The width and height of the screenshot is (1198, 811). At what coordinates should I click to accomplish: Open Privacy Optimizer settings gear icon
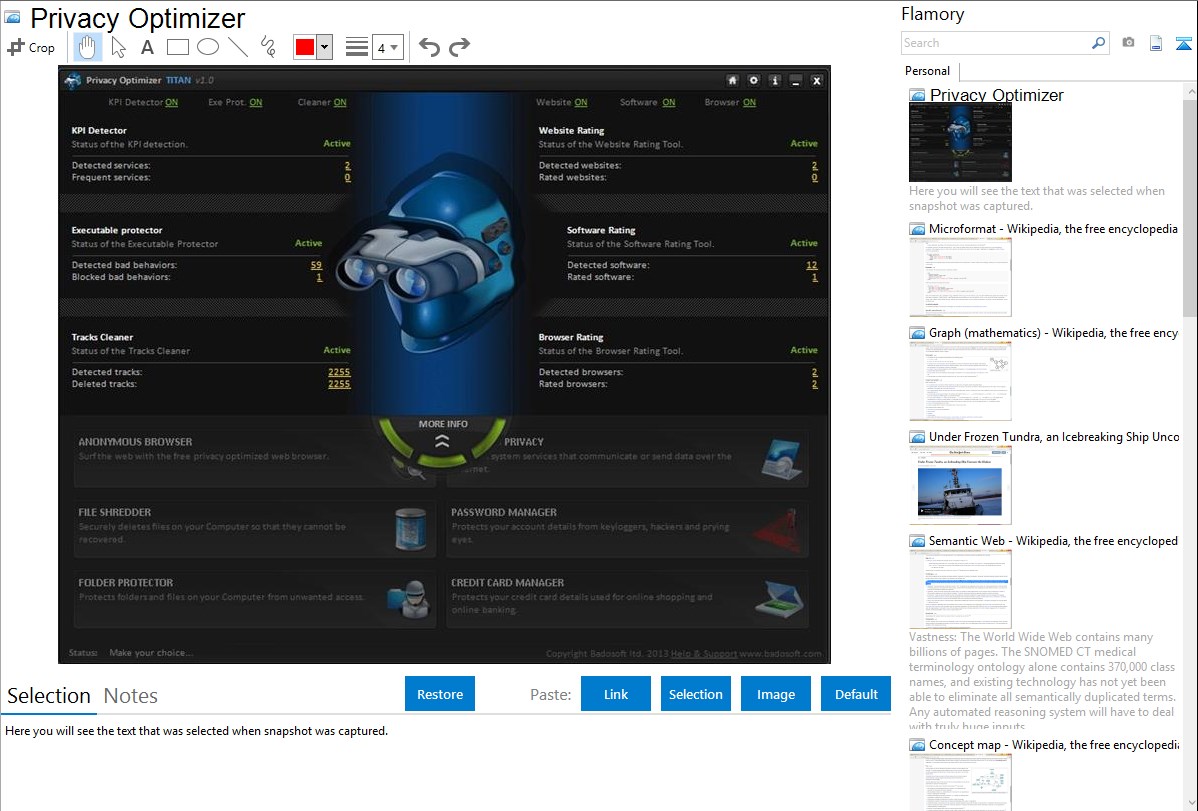(753, 80)
